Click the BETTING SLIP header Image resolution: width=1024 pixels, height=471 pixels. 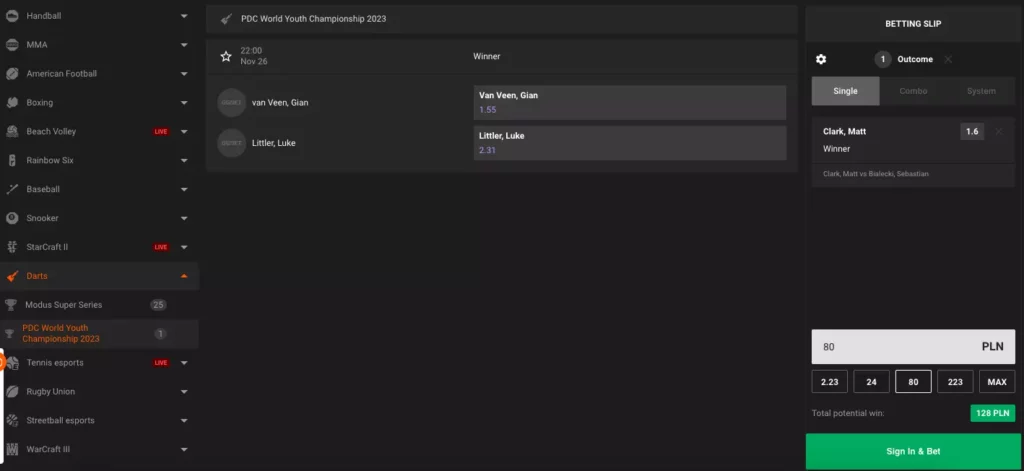coord(913,24)
